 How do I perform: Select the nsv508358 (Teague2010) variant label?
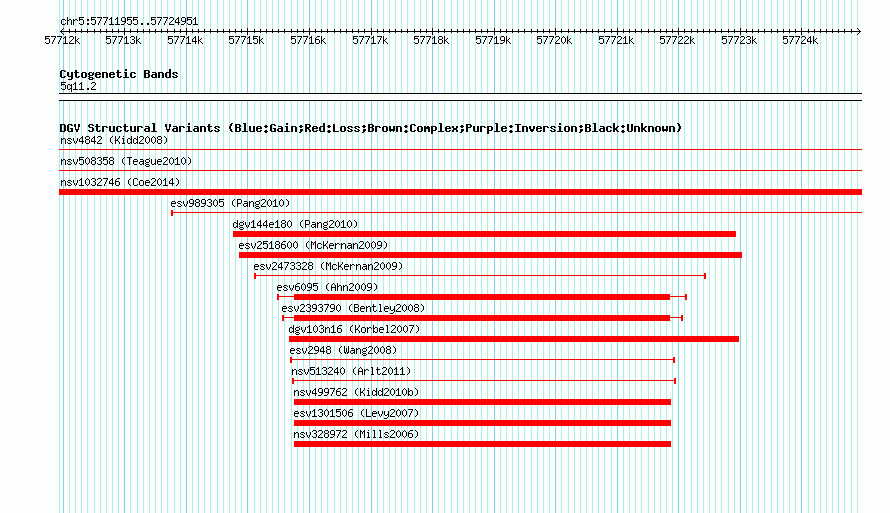[126, 161]
